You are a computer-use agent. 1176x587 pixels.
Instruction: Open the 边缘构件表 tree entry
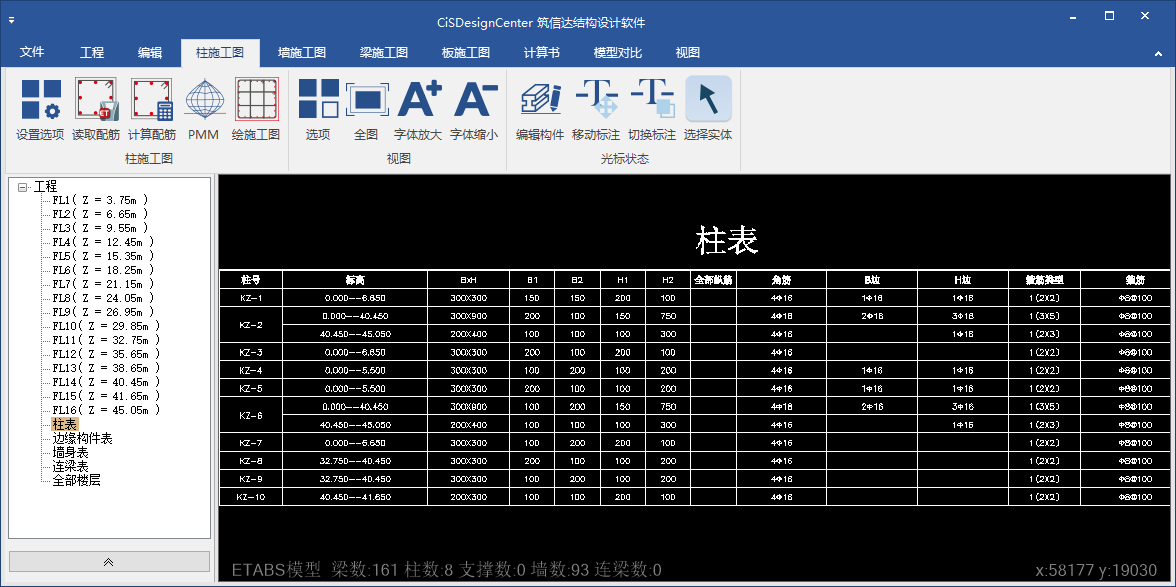(x=82, y=439)
